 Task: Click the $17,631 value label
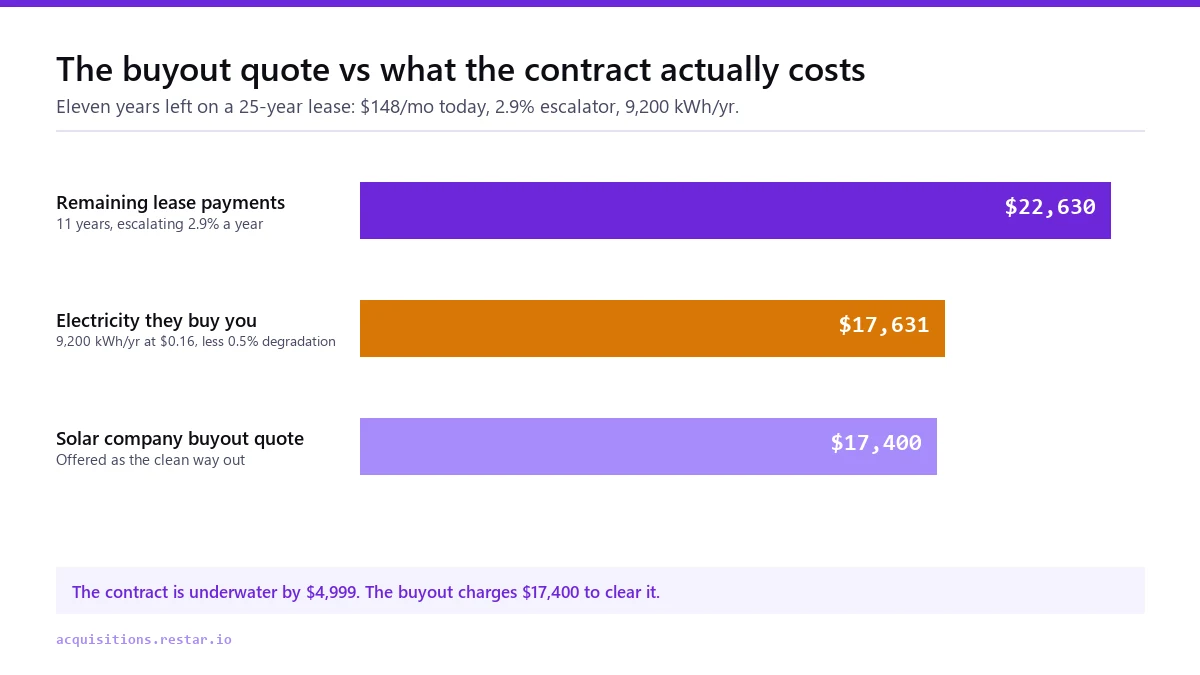tap(884, 325)
